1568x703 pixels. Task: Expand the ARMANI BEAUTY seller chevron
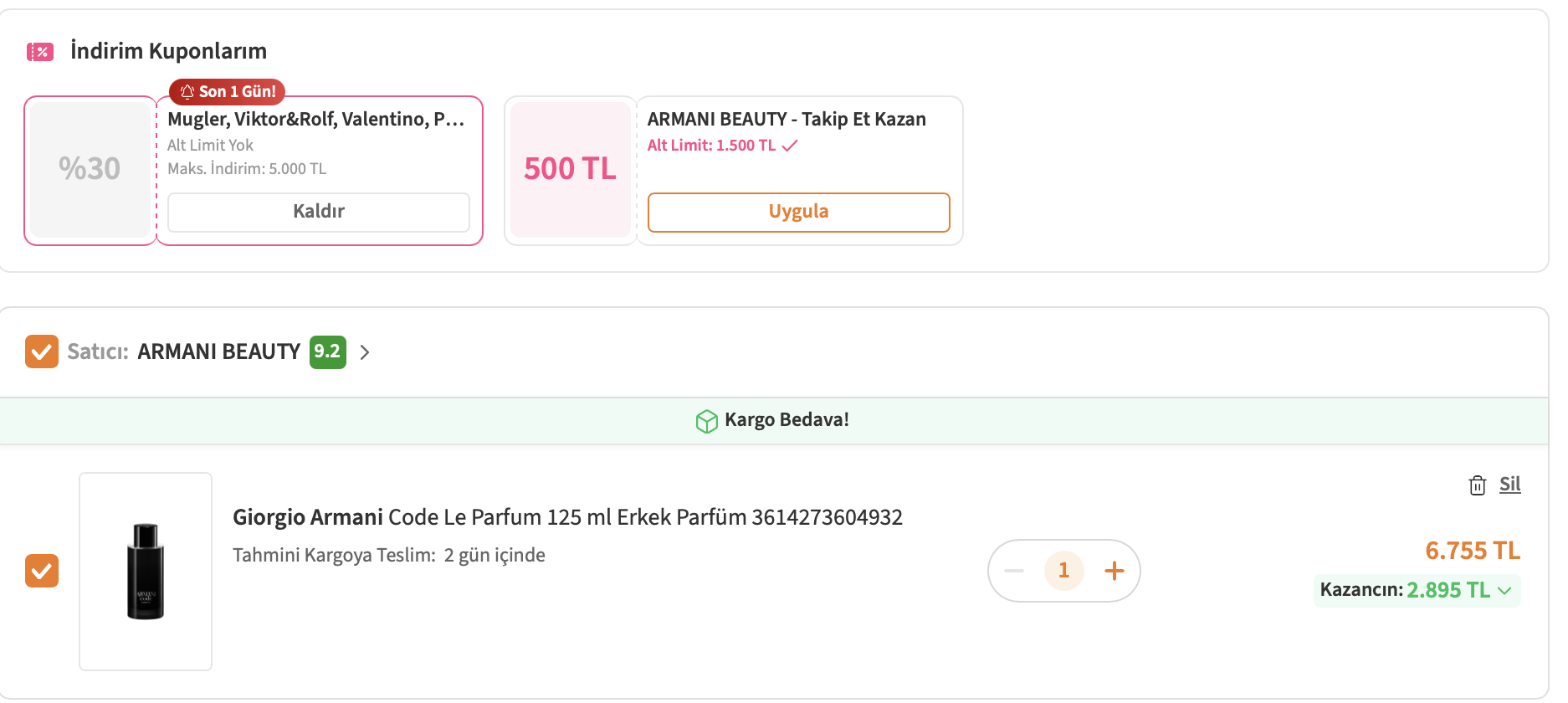pos(365,352)
